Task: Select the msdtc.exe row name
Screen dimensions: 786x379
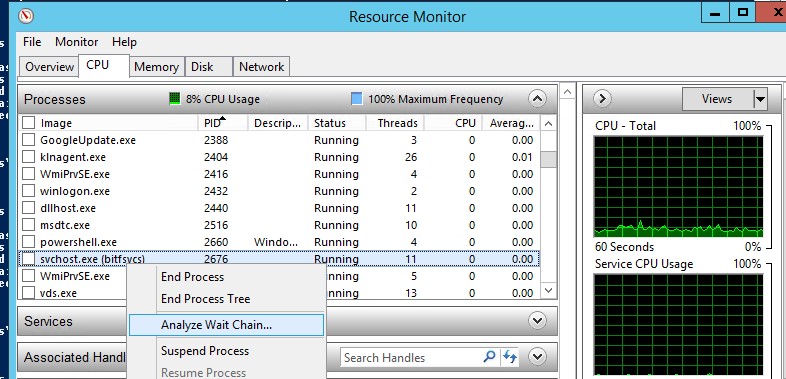Action: click(65, 226)
